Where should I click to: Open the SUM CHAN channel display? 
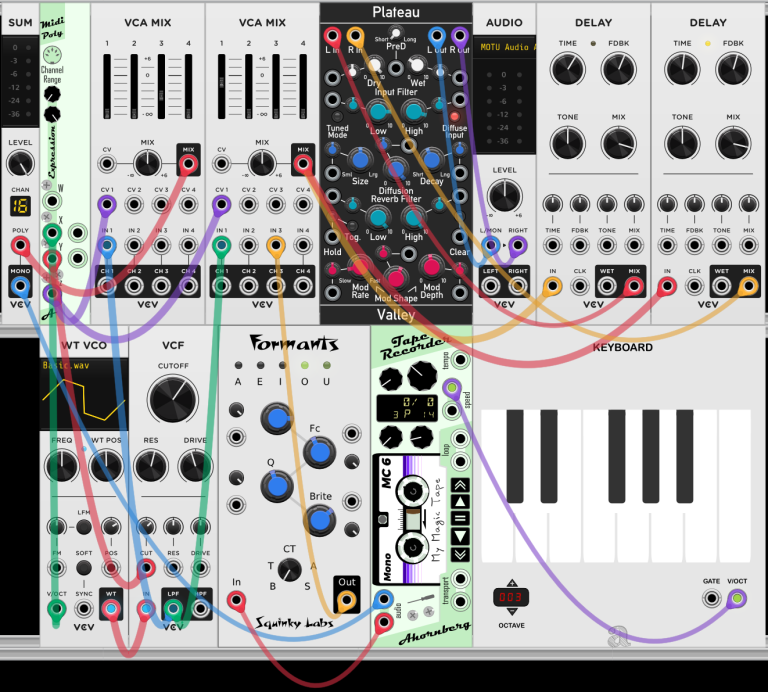click(20, 206)
